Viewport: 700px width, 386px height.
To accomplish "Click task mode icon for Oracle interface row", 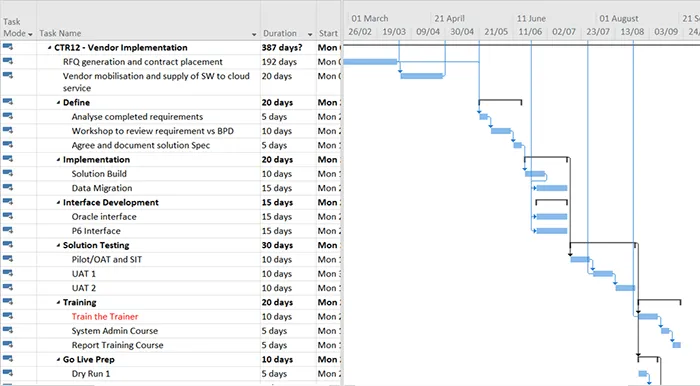I will coord(8,216).
